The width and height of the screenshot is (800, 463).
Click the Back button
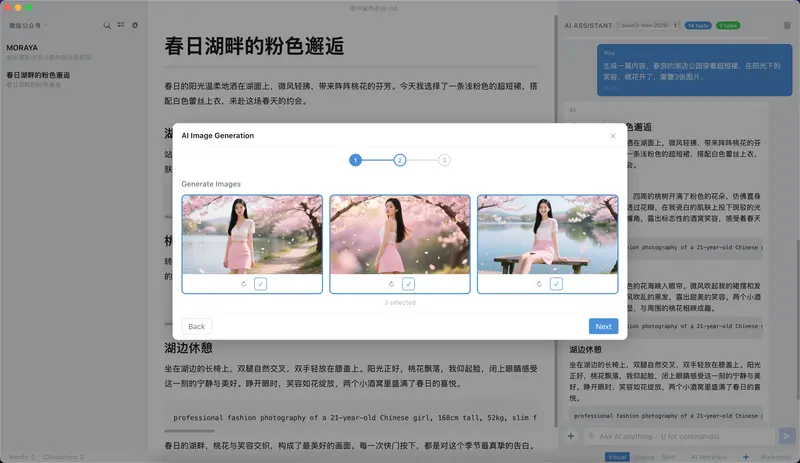pyautogui.click(x=197, y=327)
